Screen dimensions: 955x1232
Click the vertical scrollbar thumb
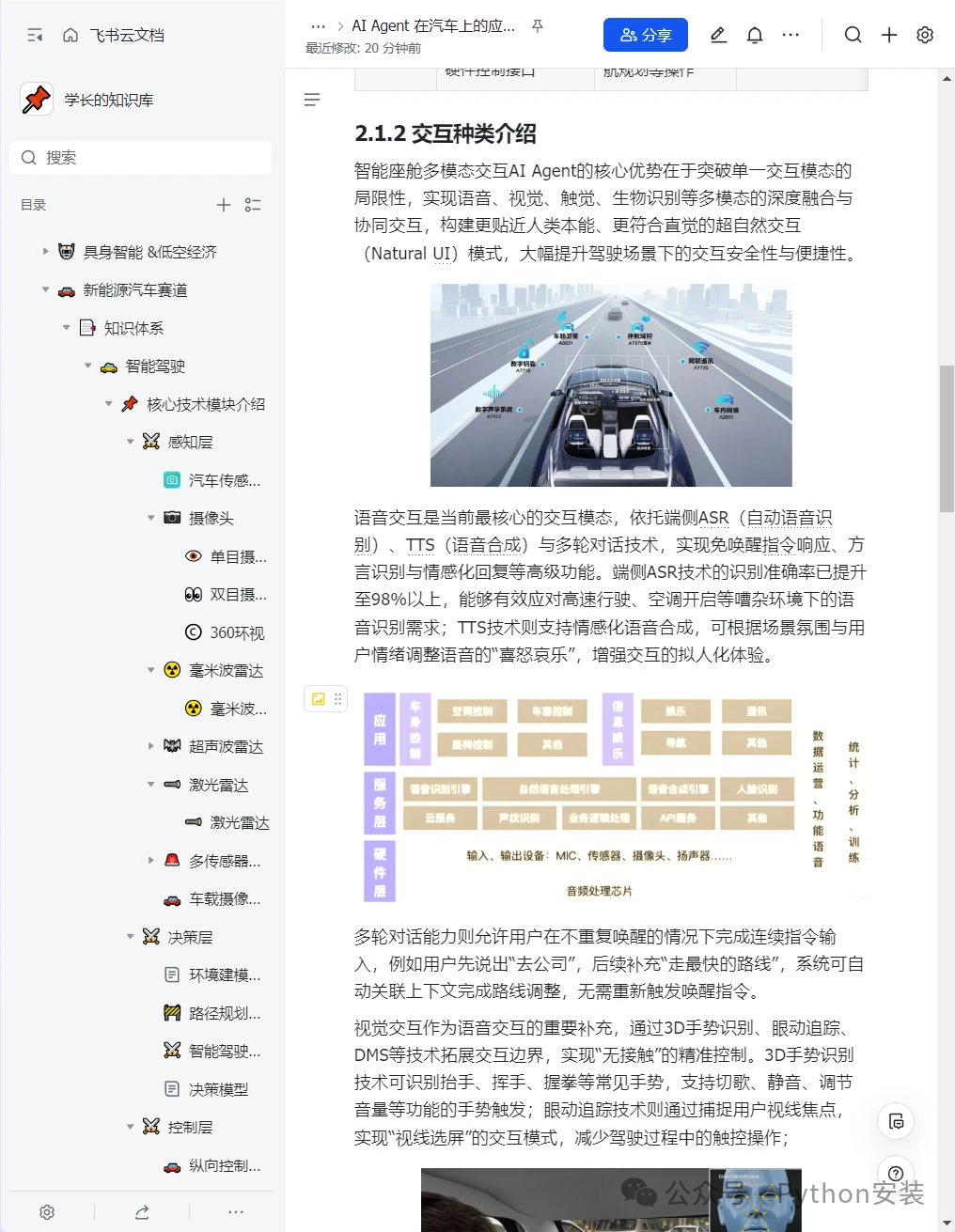point(947,438)
